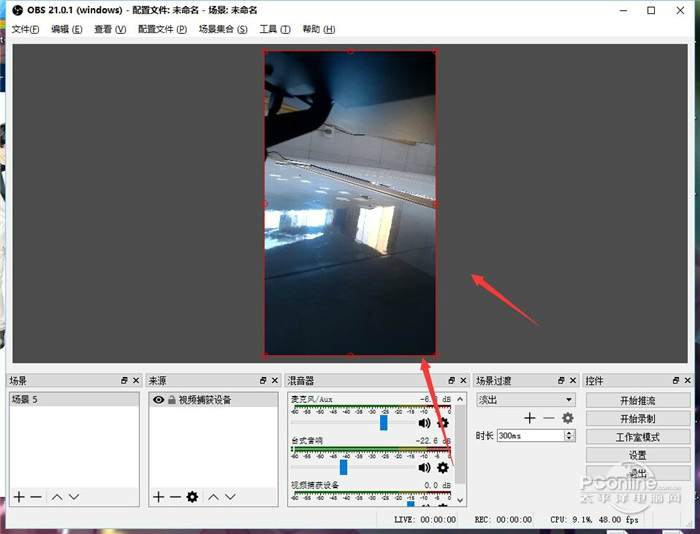
Task: Move source down in 来源 panel
Action: tap(230, 496)
